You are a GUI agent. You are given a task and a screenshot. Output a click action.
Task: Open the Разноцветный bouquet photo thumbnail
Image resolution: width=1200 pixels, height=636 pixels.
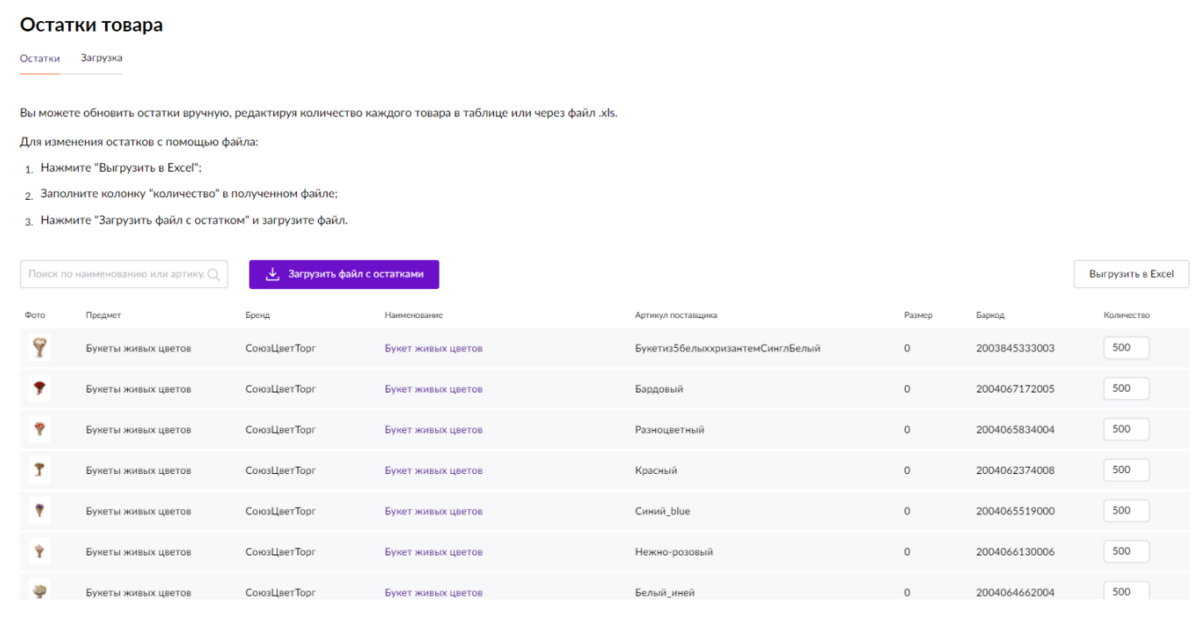tap(39, 429)
